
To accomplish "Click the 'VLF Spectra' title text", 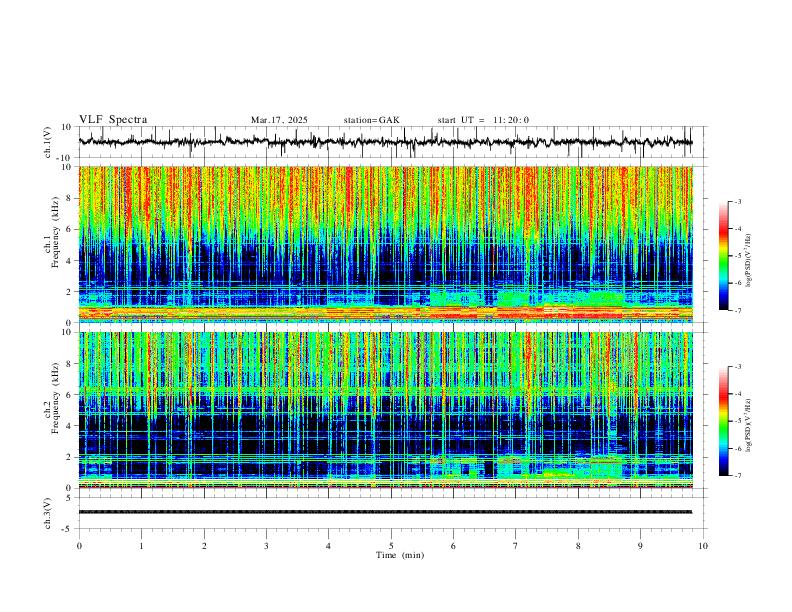I will [x=113, y=120].
